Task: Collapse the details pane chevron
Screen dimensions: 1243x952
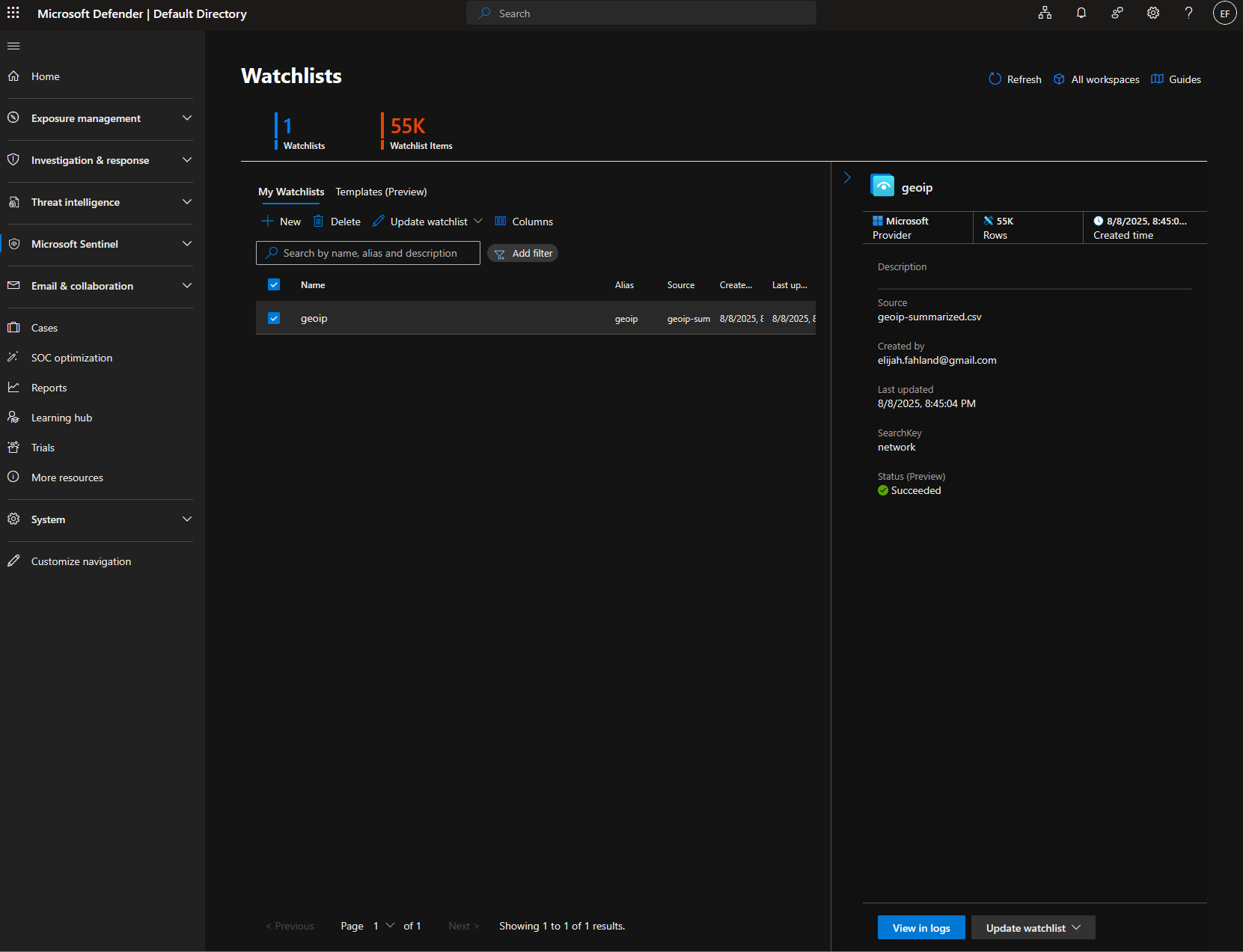Action: tap(847, 177)
